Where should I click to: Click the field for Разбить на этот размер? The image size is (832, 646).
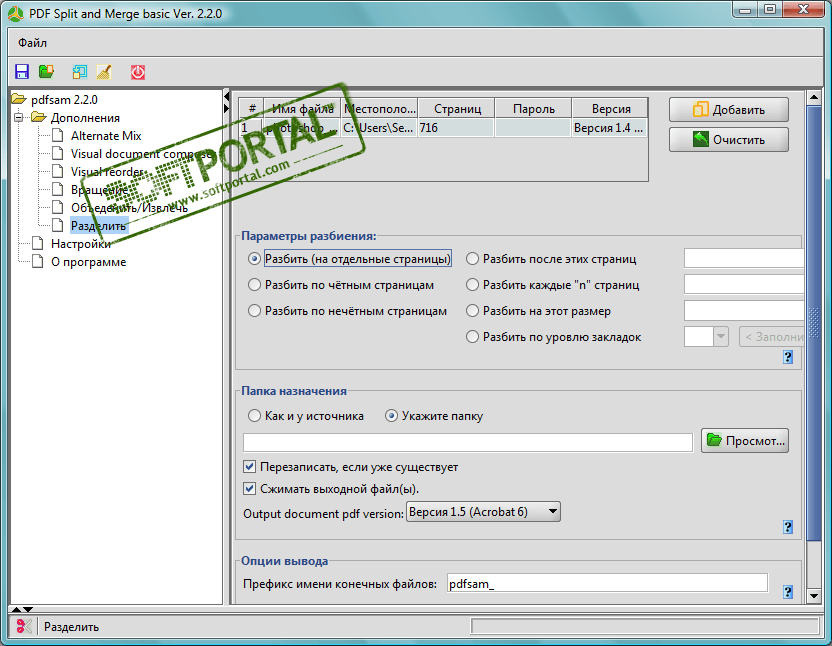click(744, 311)
